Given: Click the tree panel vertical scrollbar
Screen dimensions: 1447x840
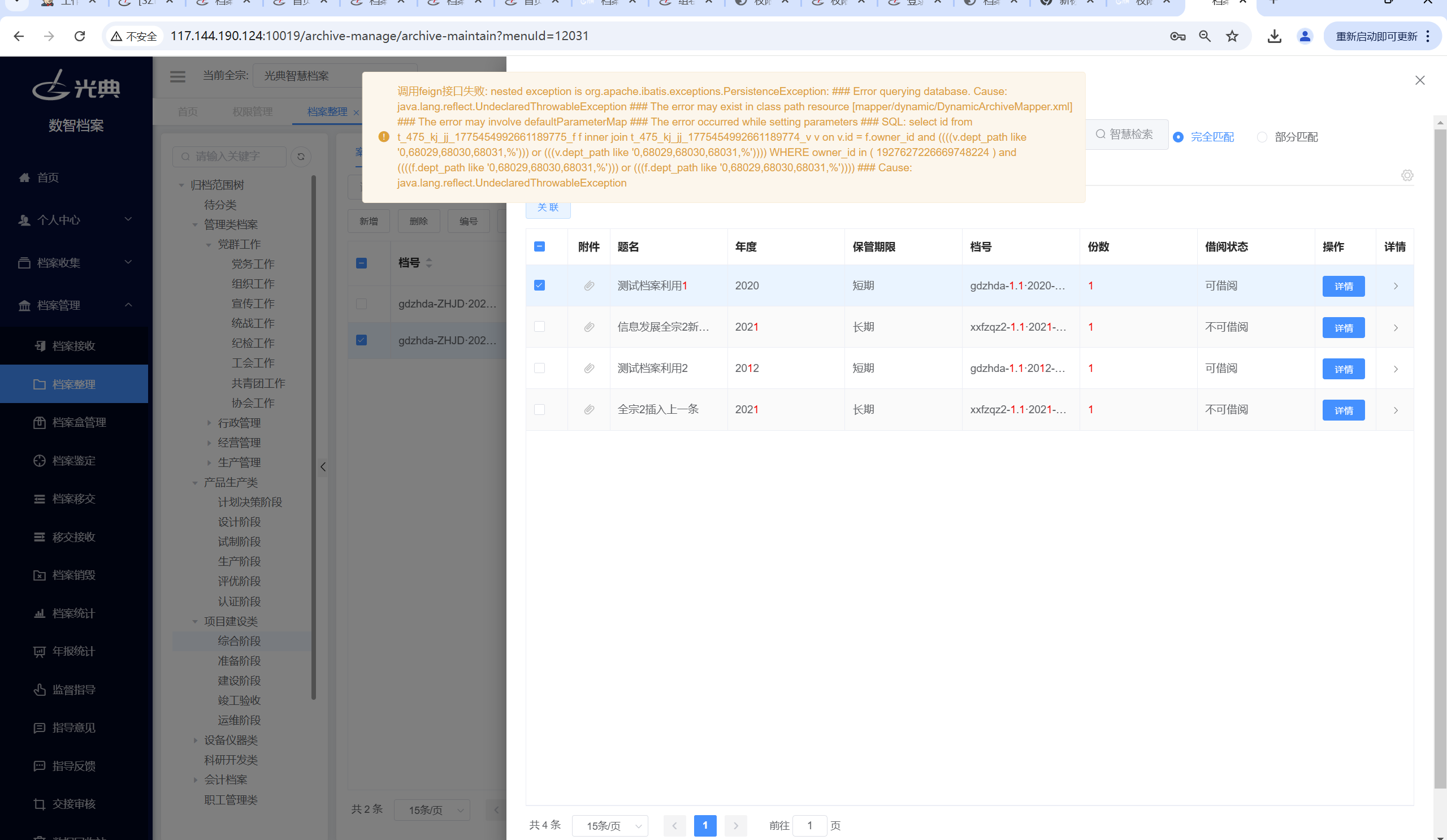Looking at the screenshot, I should pos(314,438).
